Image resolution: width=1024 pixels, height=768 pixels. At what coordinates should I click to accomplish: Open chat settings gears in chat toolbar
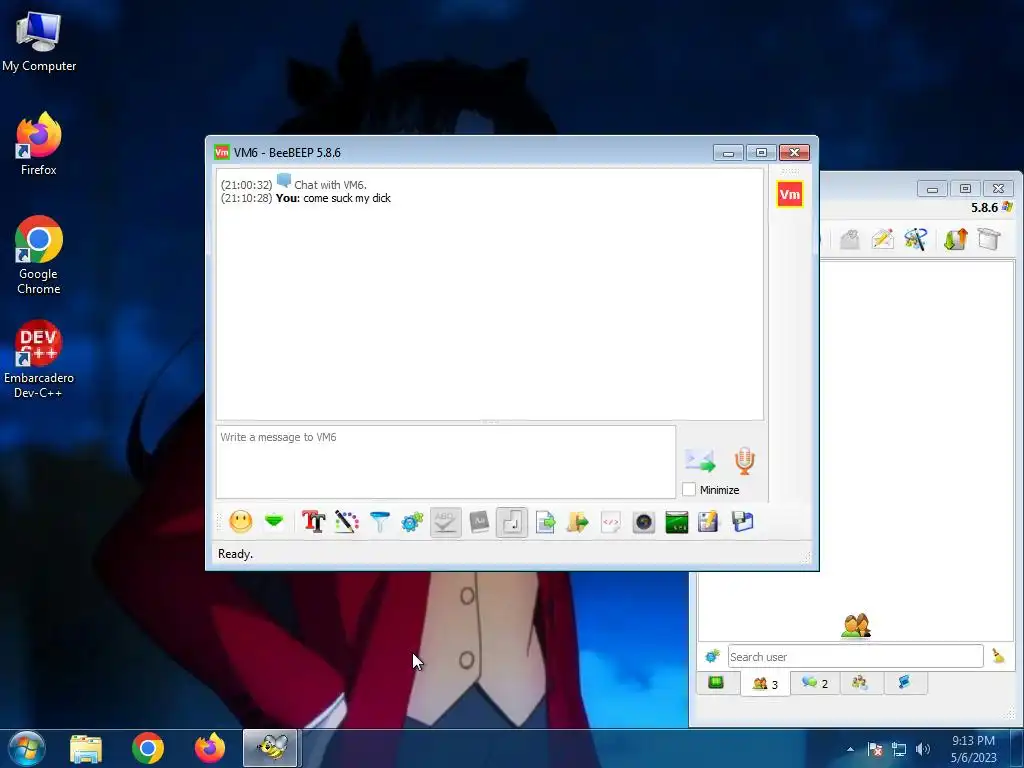[412, 522]
